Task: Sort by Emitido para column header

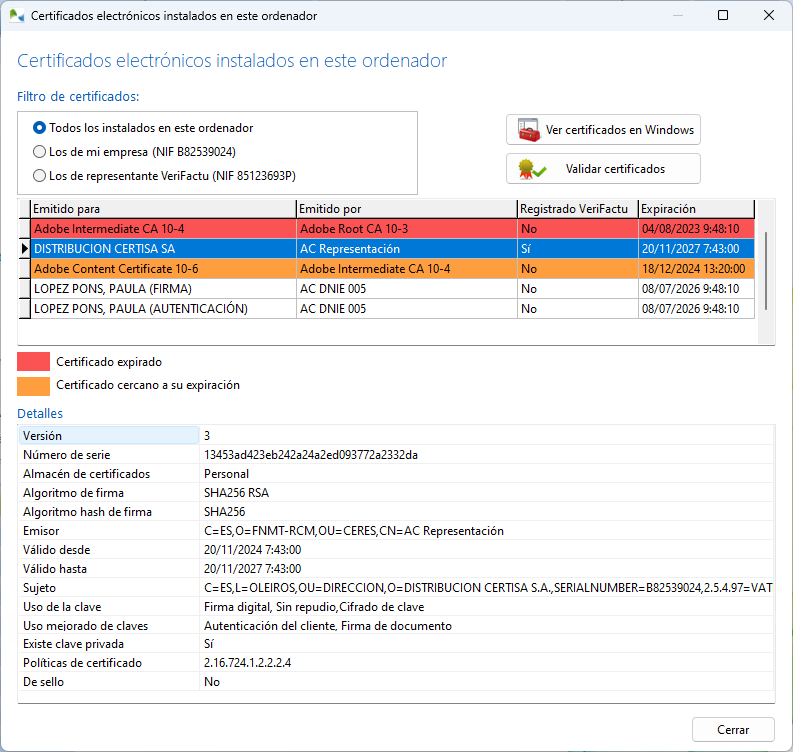Action: pyautogui.click(x=162, y=209)
